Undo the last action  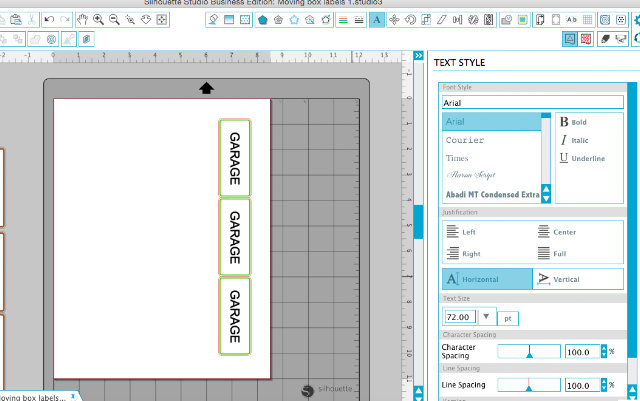pyautogui.click(x=49, y=20)
